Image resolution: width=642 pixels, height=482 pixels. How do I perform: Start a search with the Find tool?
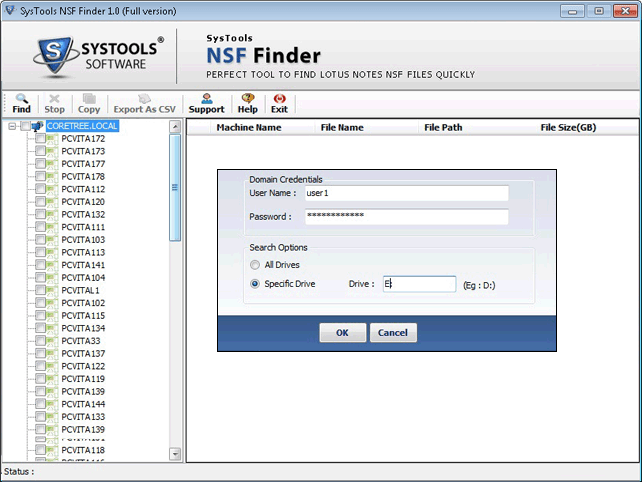pos(21,104)
